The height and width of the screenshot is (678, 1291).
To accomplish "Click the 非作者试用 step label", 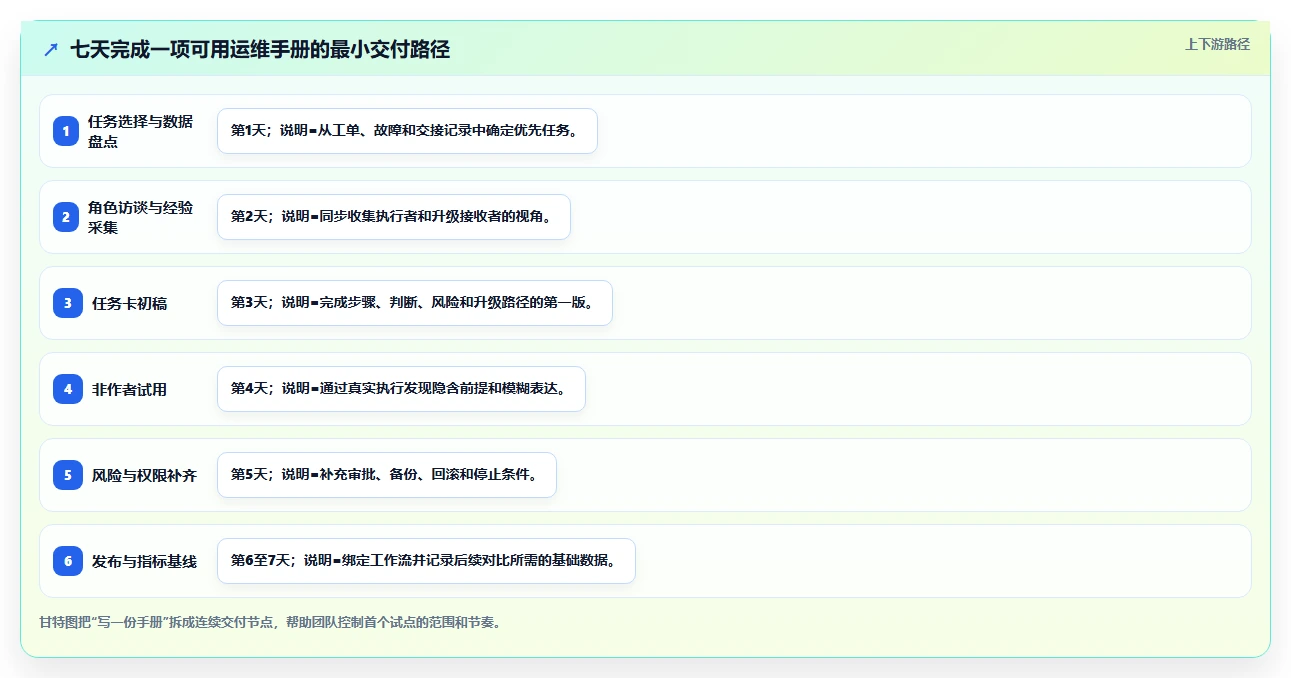I will 129,389.
